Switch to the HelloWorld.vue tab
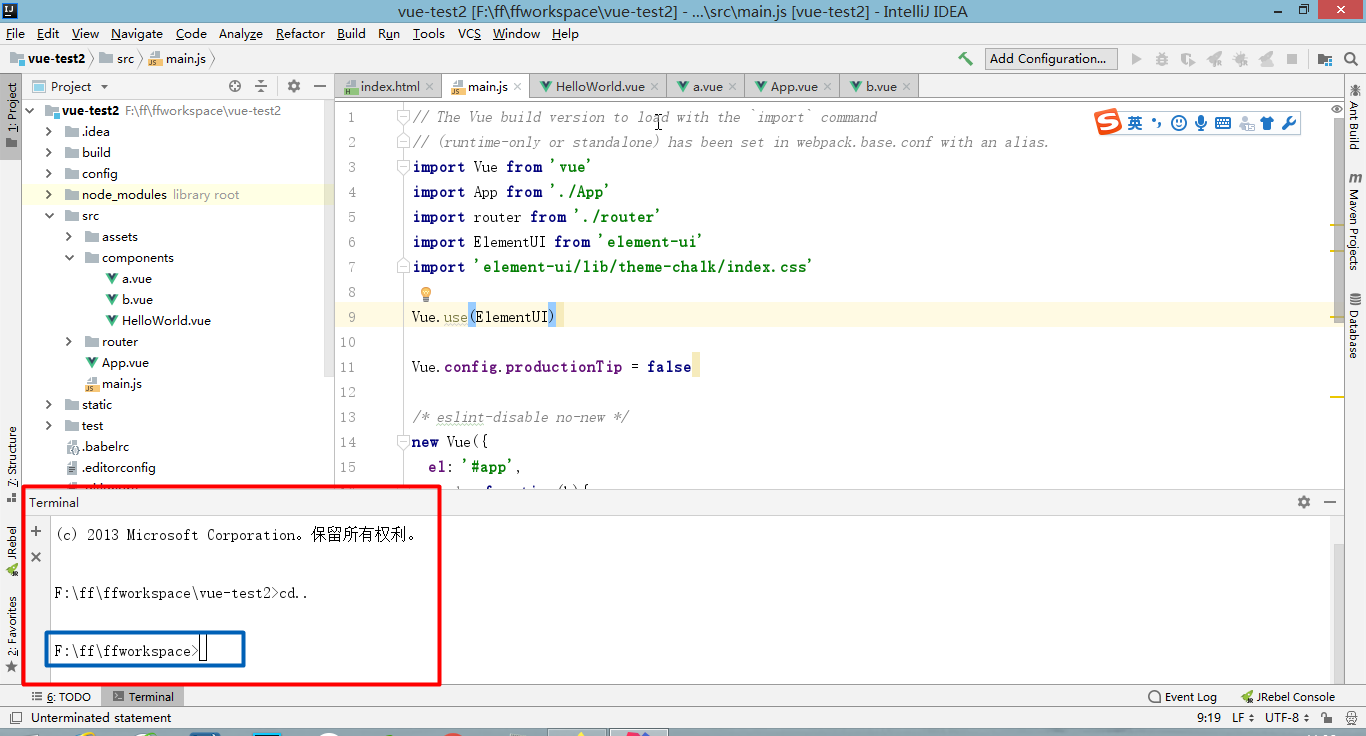 (600, 86)
